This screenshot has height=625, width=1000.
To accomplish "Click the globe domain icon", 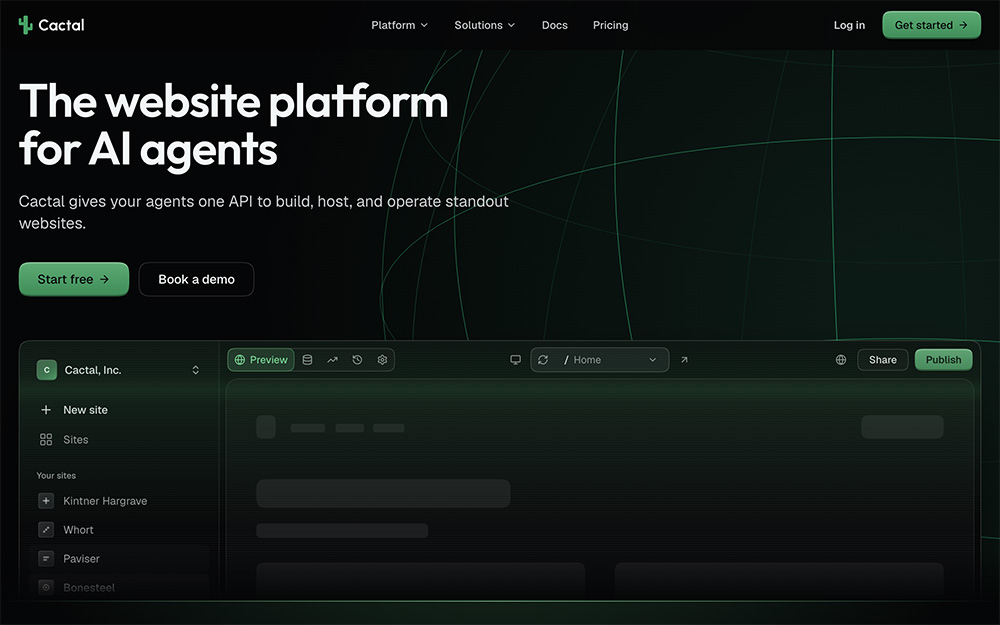I will pos(841,360).
